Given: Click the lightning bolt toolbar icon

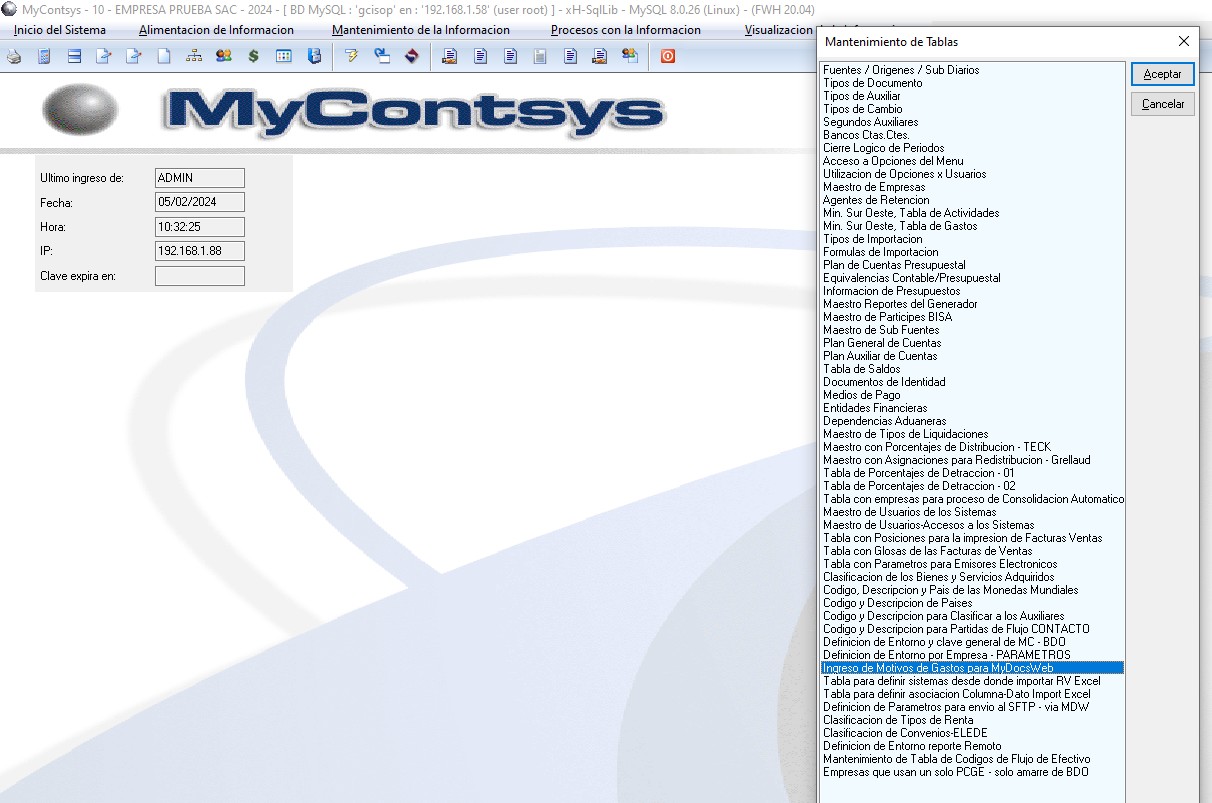Looking at the screenshot, I should coord(351,57).
